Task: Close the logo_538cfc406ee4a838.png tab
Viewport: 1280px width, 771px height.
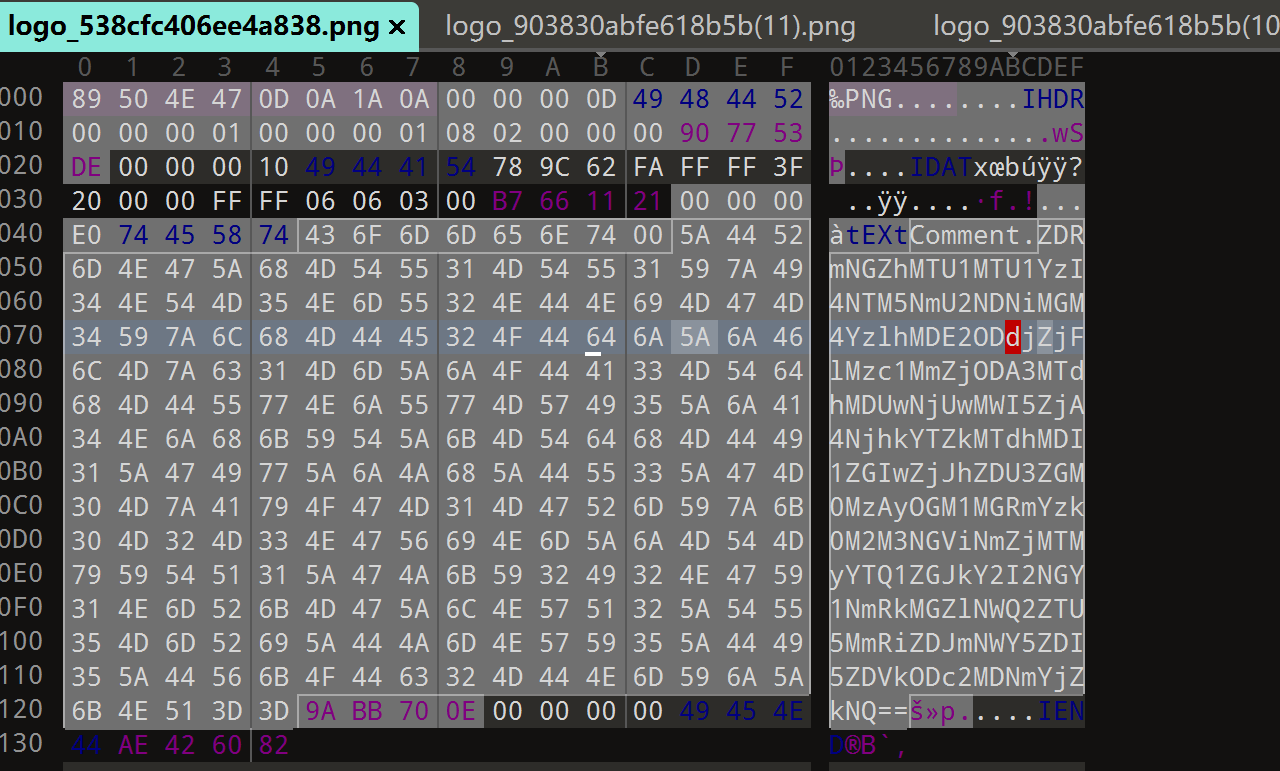Action: click(396, 27)
